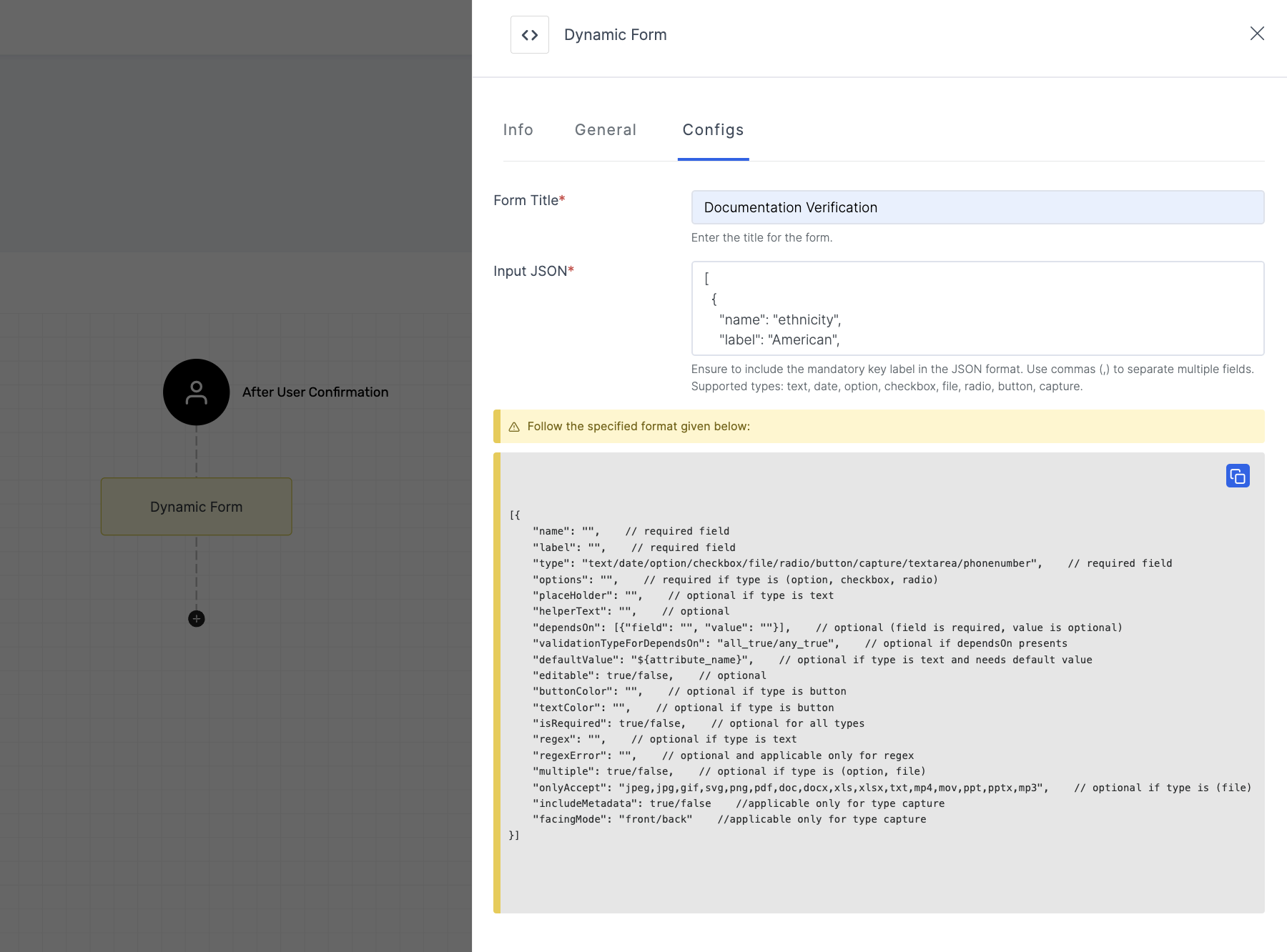Click the After User Confirmation user icon
Image resolution: width=1287 pixels, height=952 pixels.
tap(197, 392)
